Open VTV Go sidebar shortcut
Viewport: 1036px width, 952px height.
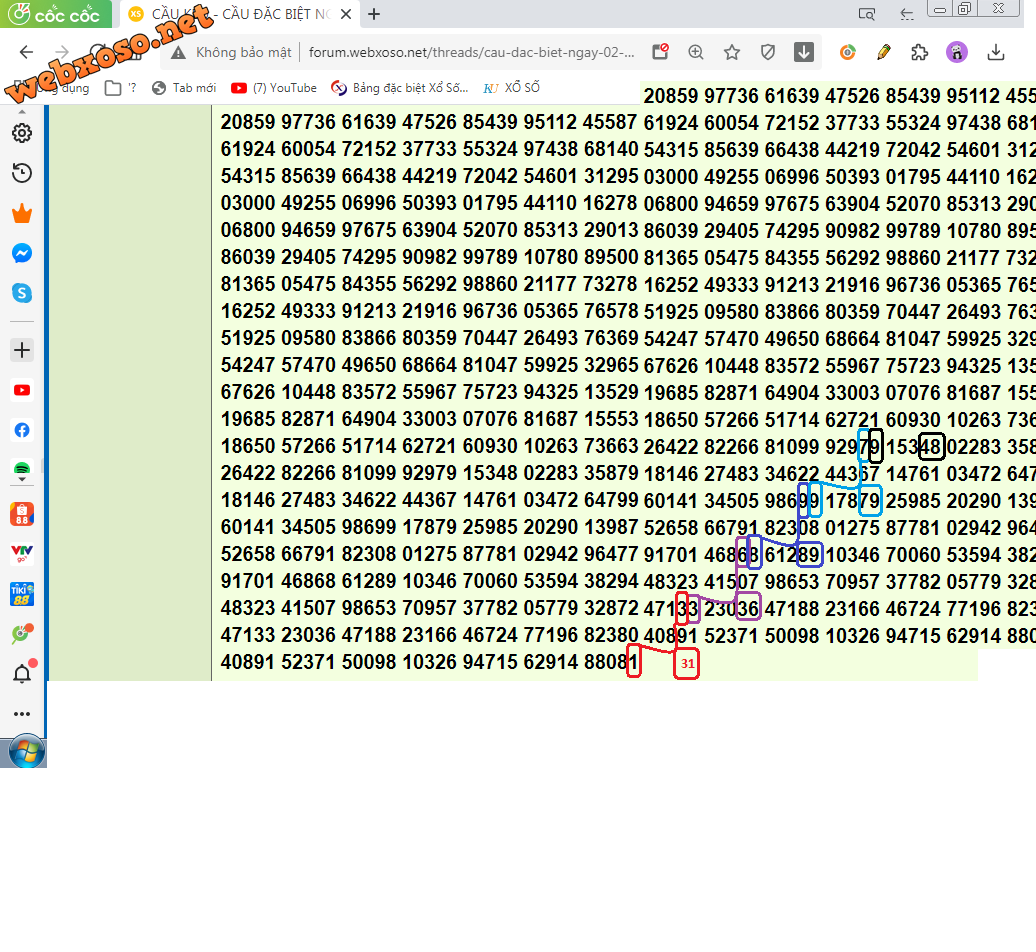coord(21,553)
